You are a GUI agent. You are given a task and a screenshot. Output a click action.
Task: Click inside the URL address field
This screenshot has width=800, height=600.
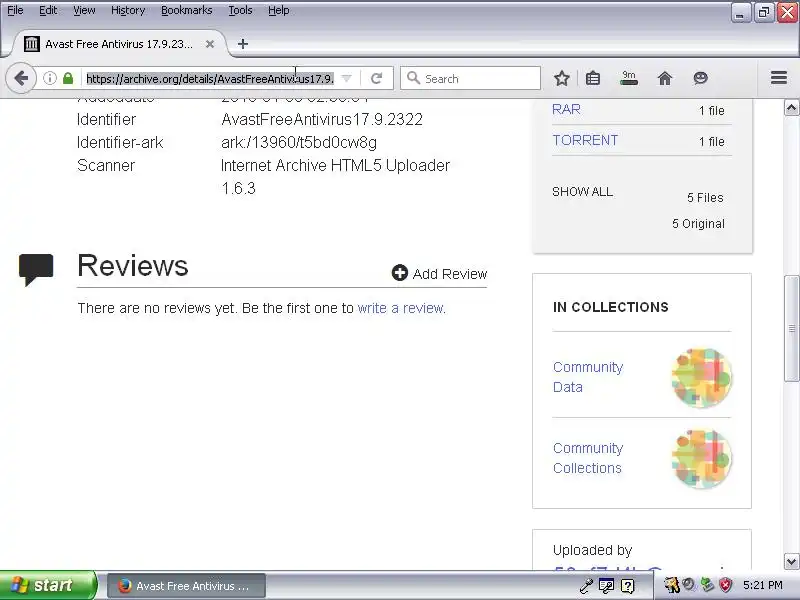tap(210, 79)
